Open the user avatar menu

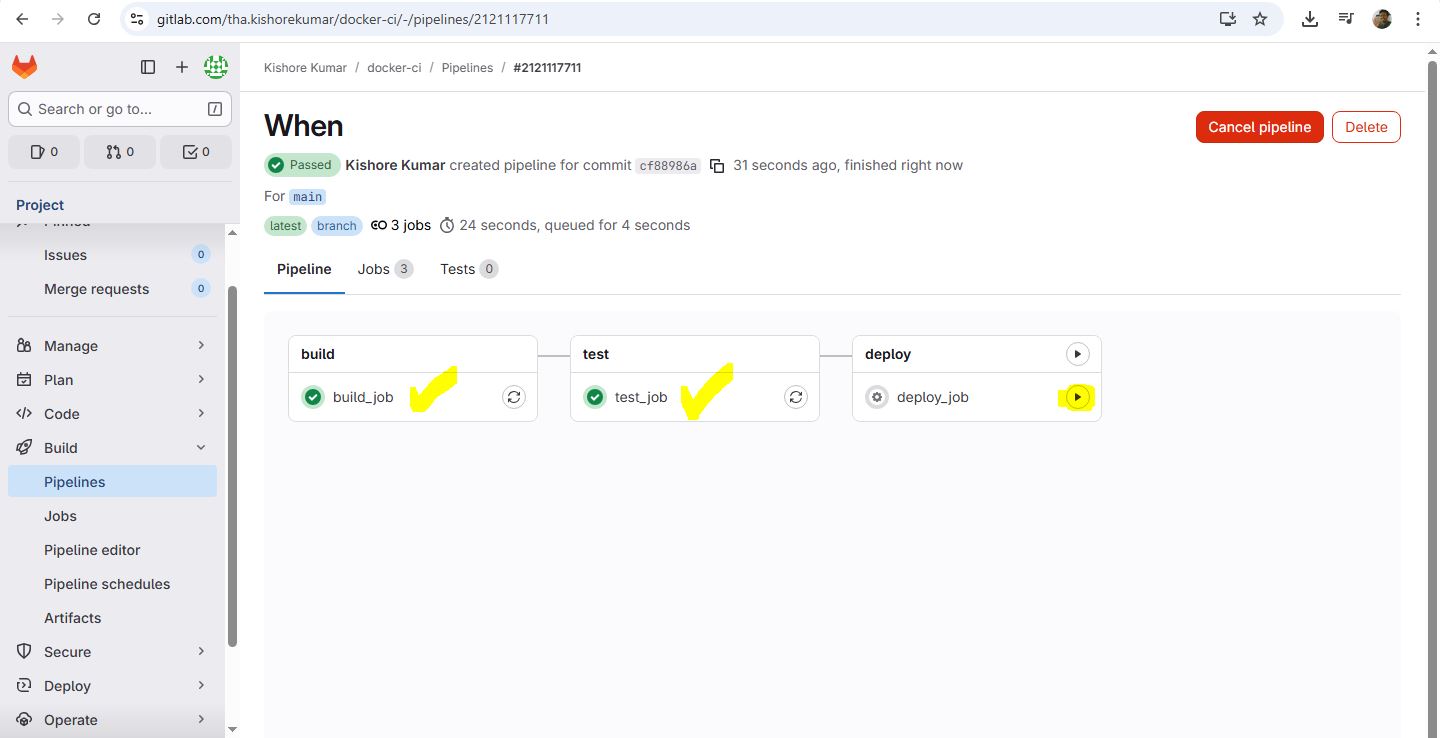pos(216,67)
